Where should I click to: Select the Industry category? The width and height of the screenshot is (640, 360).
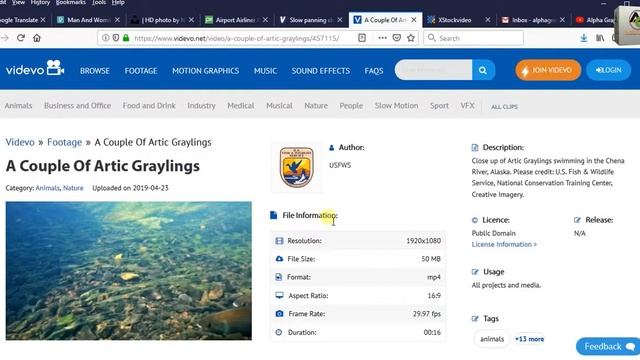(x=201, y=105)
